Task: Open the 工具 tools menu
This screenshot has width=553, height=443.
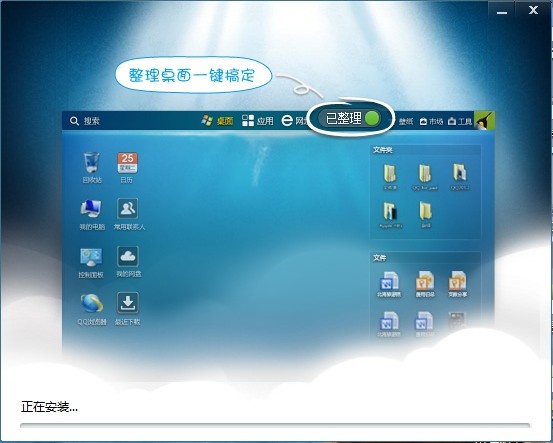Action: coord(460,121)
